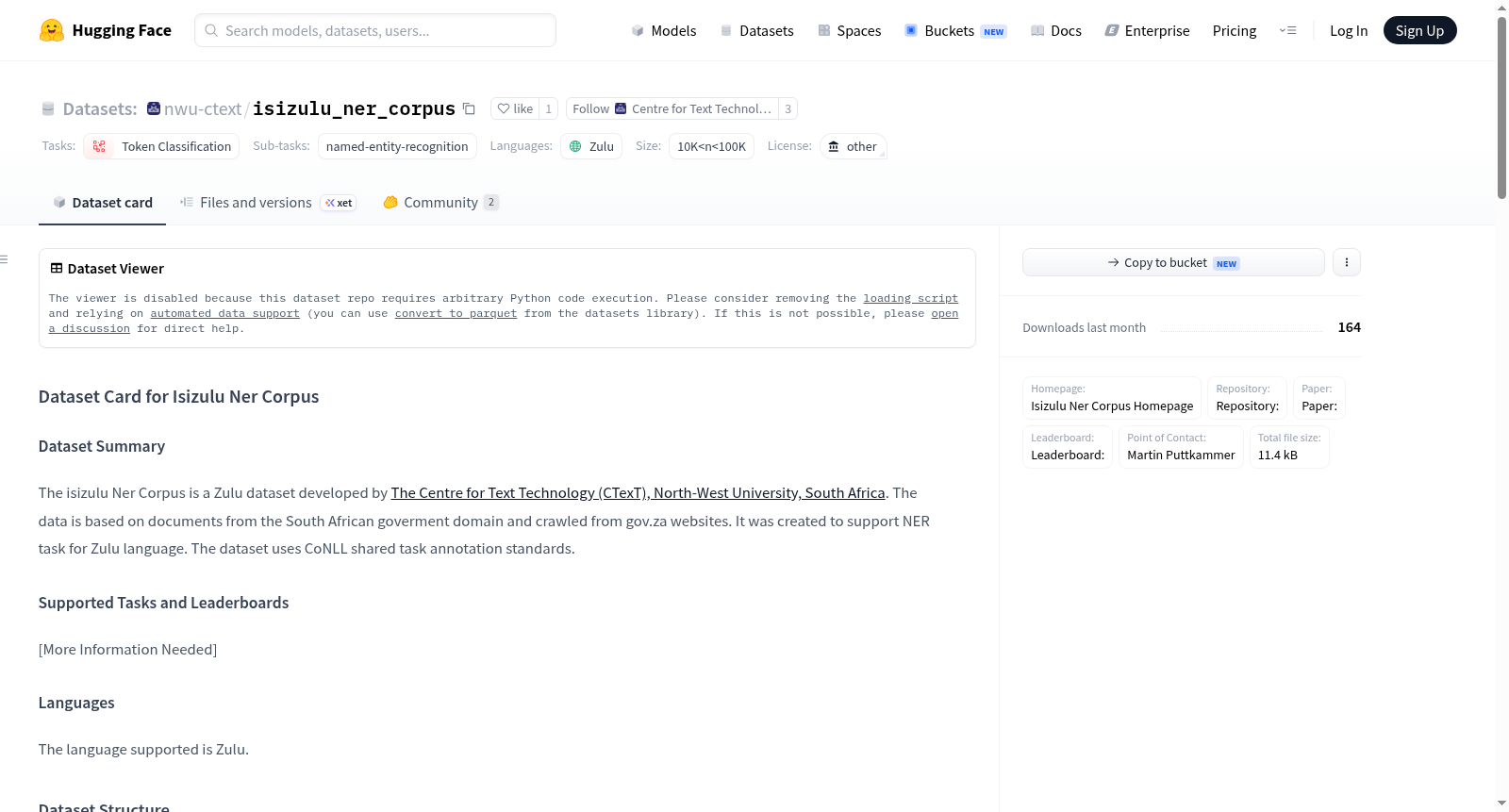Click the like count number
Screen dimensions: 1509x812
549,108
